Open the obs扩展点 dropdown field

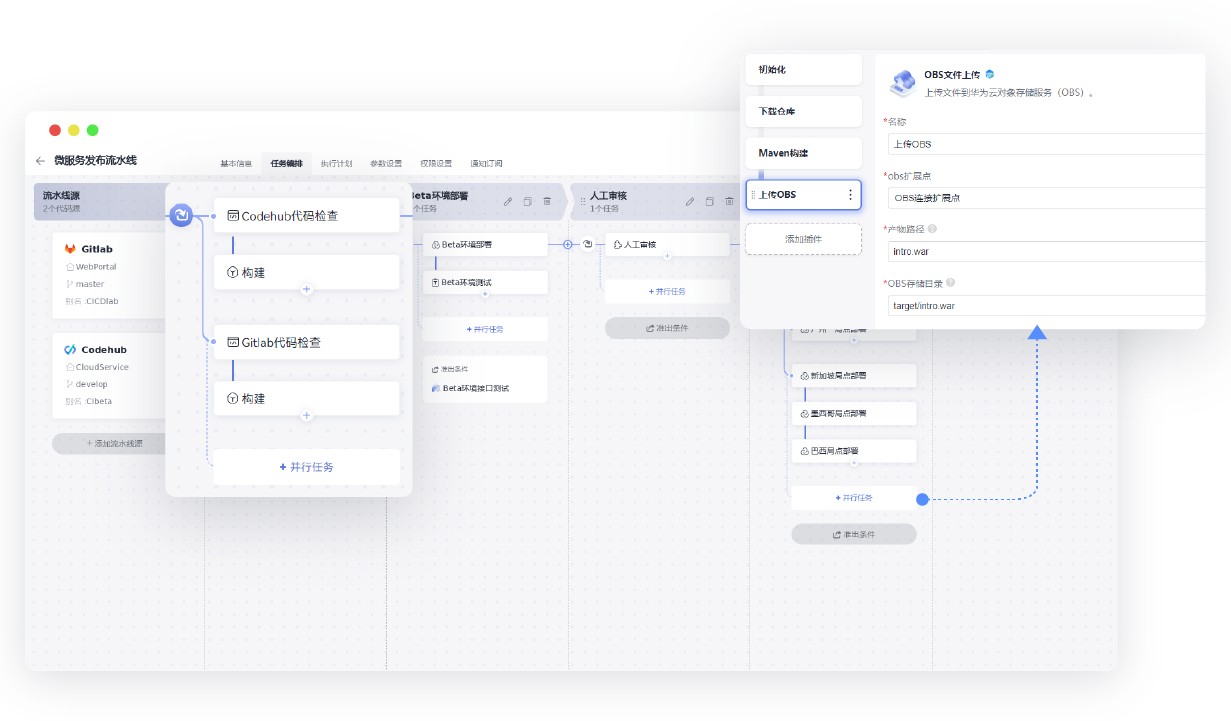coord(1046,198)
